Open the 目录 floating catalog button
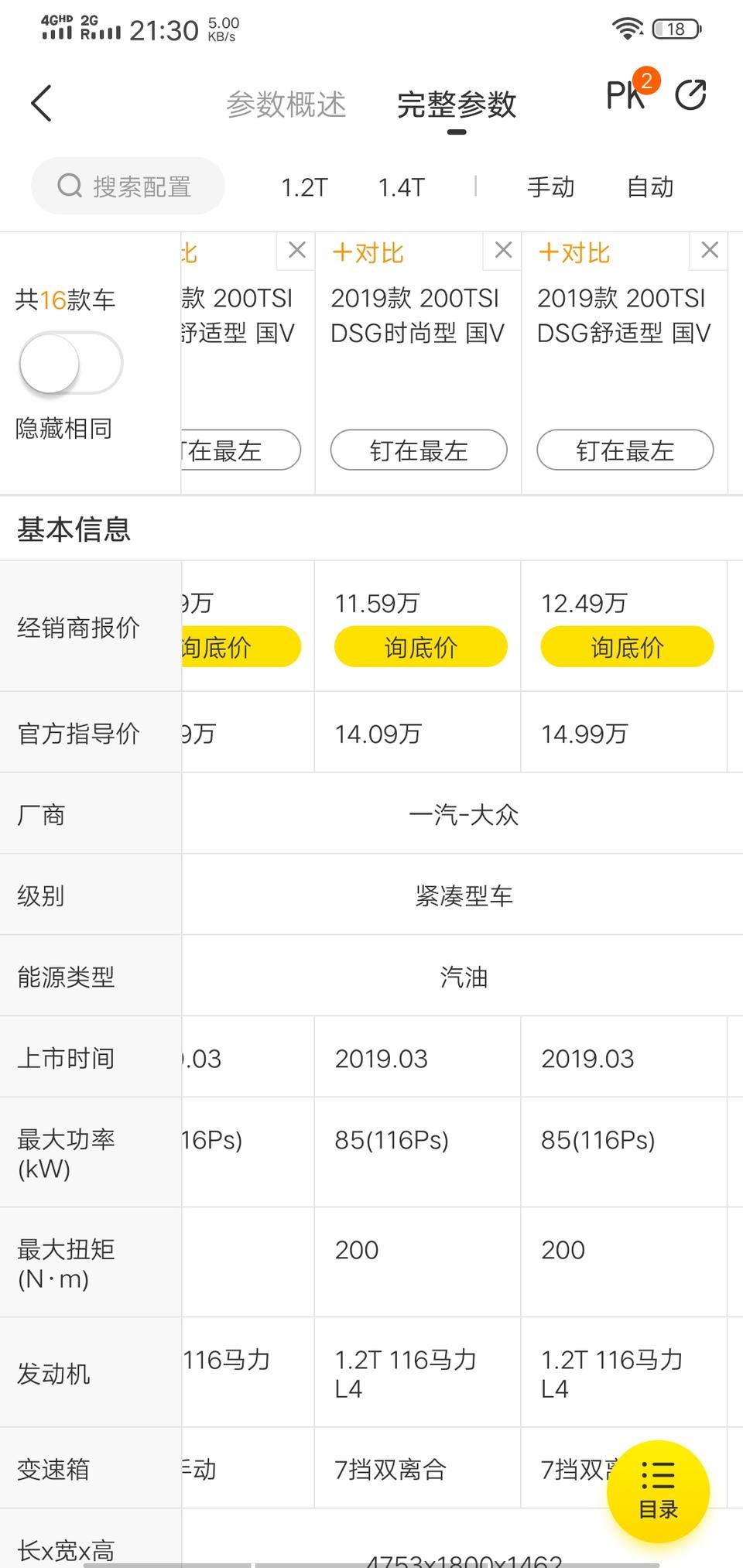This screenshot has width=743, height=1568. click(x=658, y=1491)
